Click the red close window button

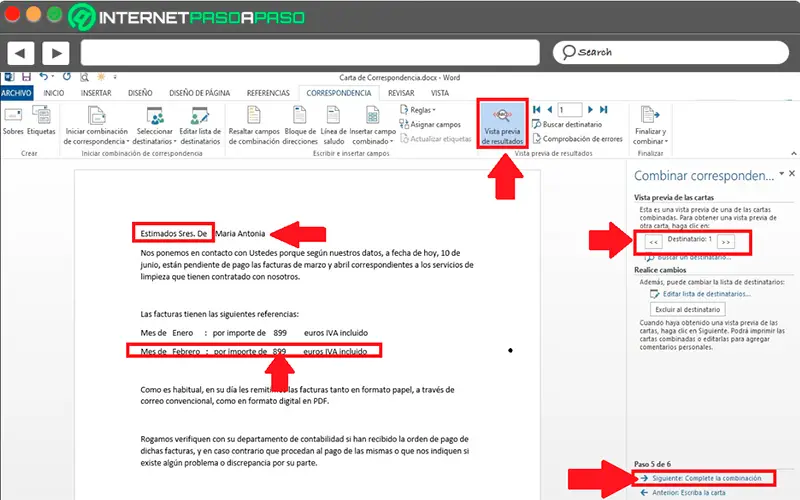coord(12,14)
